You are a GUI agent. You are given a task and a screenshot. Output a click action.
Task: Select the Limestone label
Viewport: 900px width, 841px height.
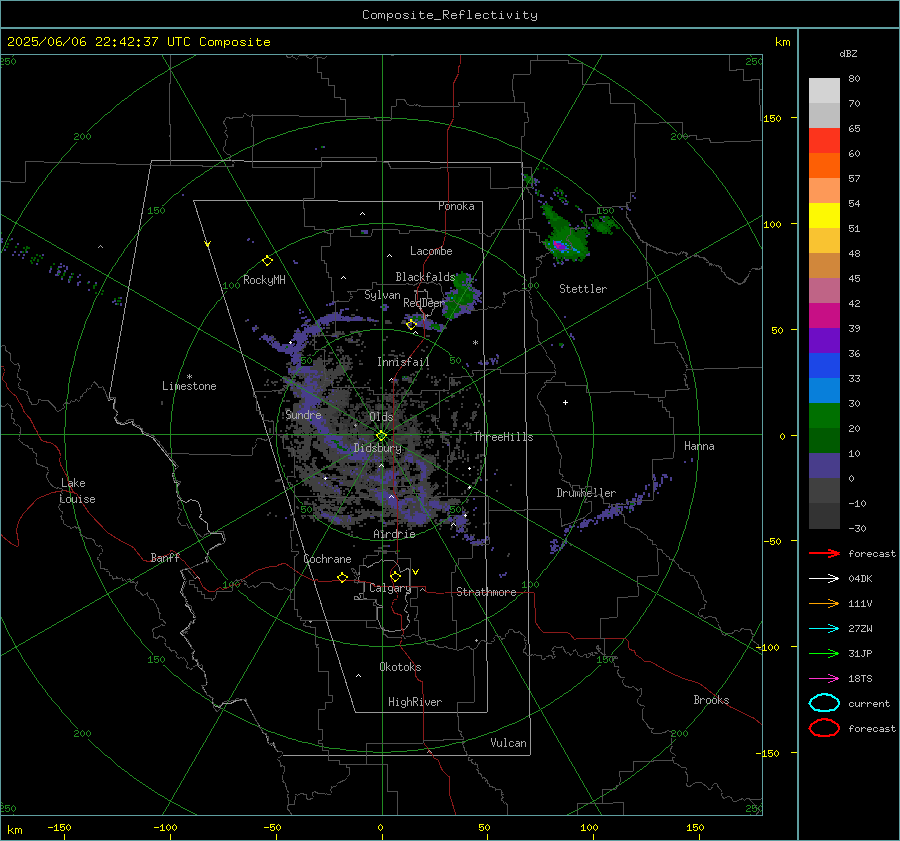pyautogui.click(x=189, y=386)
